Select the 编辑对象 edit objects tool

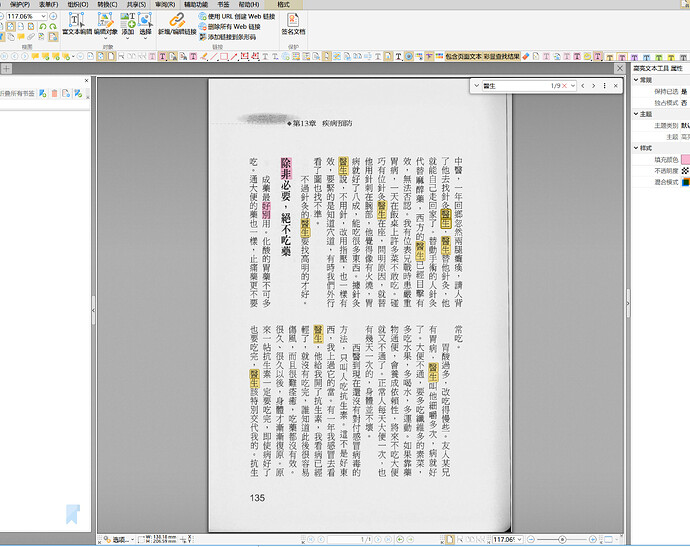[x=106, y=24]
